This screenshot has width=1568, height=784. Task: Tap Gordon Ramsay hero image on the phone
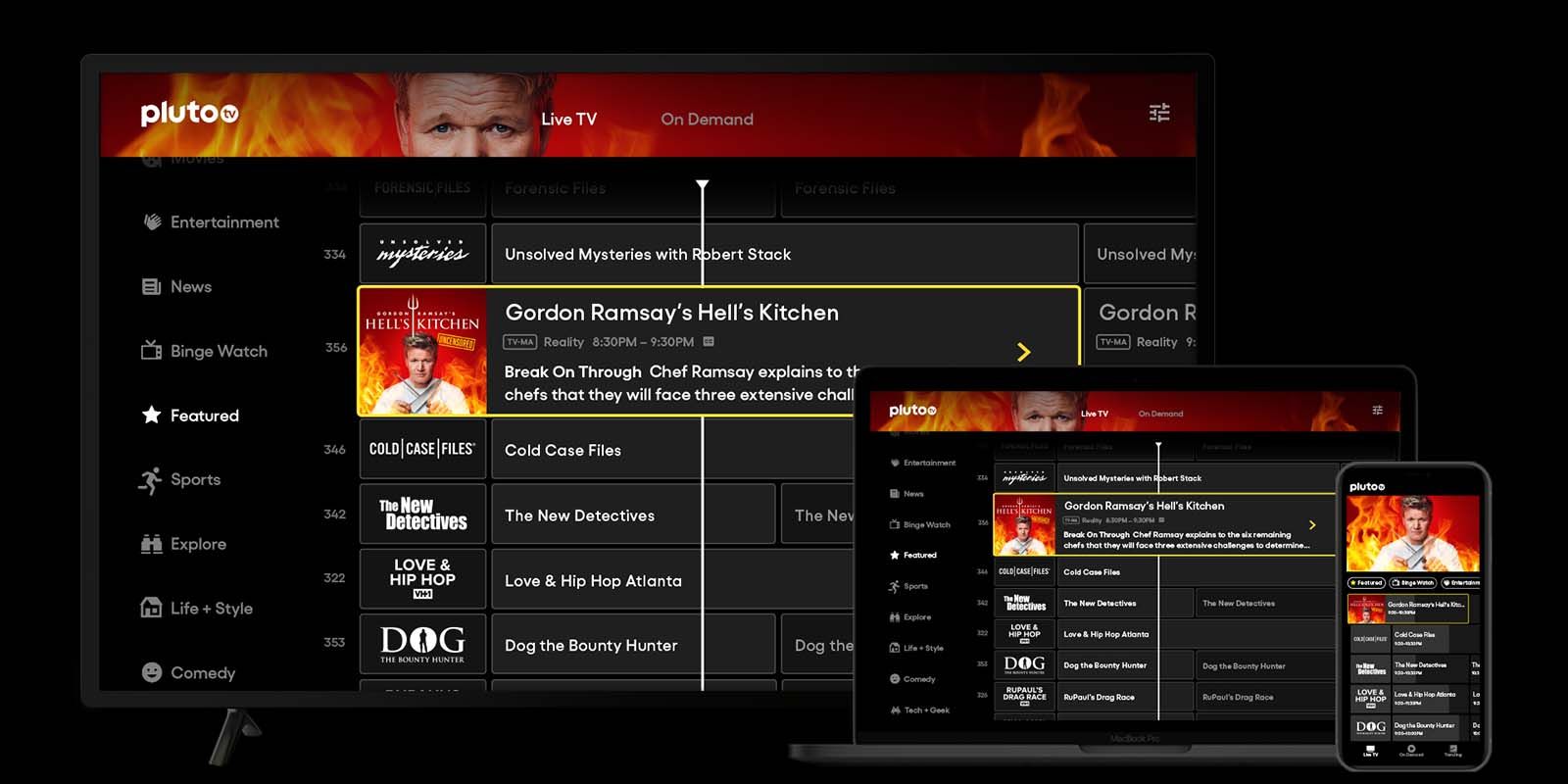tap(1412, 534)
